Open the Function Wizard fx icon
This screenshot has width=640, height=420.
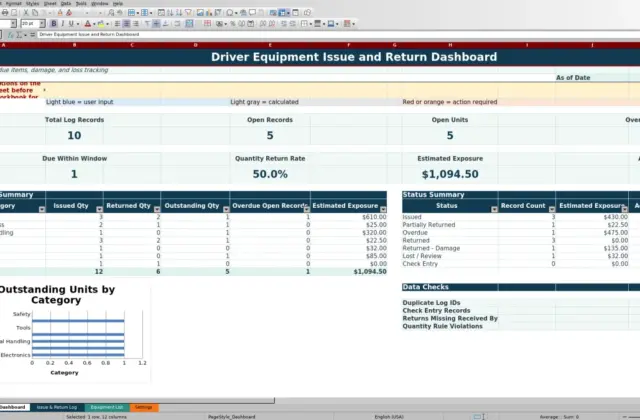pos(10,35)
